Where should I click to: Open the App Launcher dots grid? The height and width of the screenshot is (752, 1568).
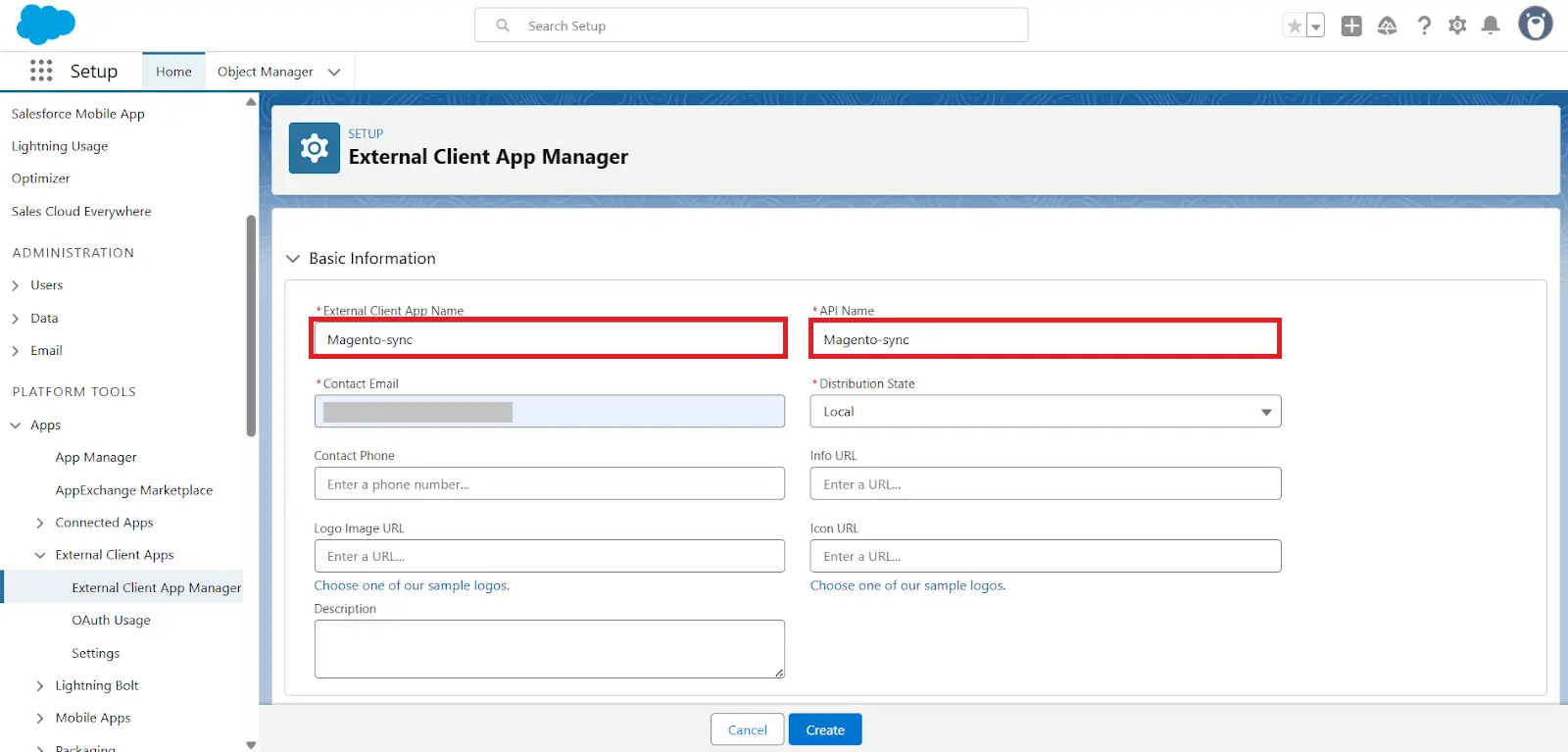(x=41, y=71)
